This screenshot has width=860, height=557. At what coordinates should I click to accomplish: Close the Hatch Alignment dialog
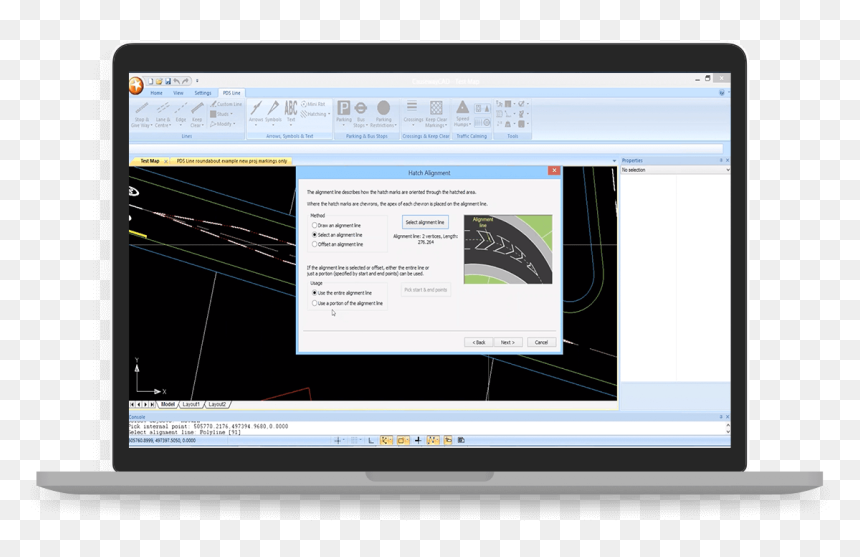click(x=554, y=171)
